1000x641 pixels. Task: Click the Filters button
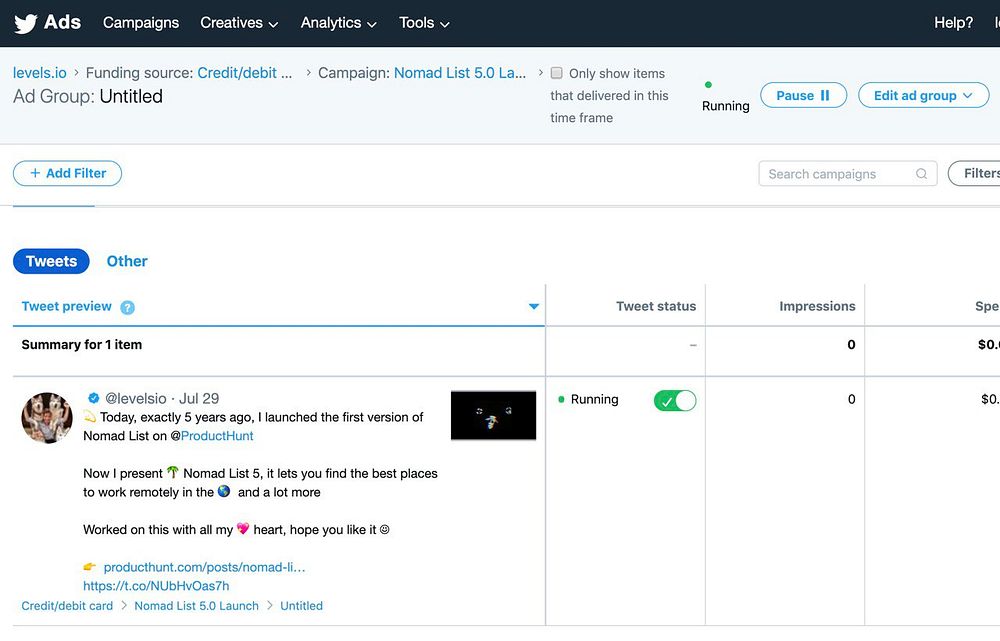(x=974, y=173)
